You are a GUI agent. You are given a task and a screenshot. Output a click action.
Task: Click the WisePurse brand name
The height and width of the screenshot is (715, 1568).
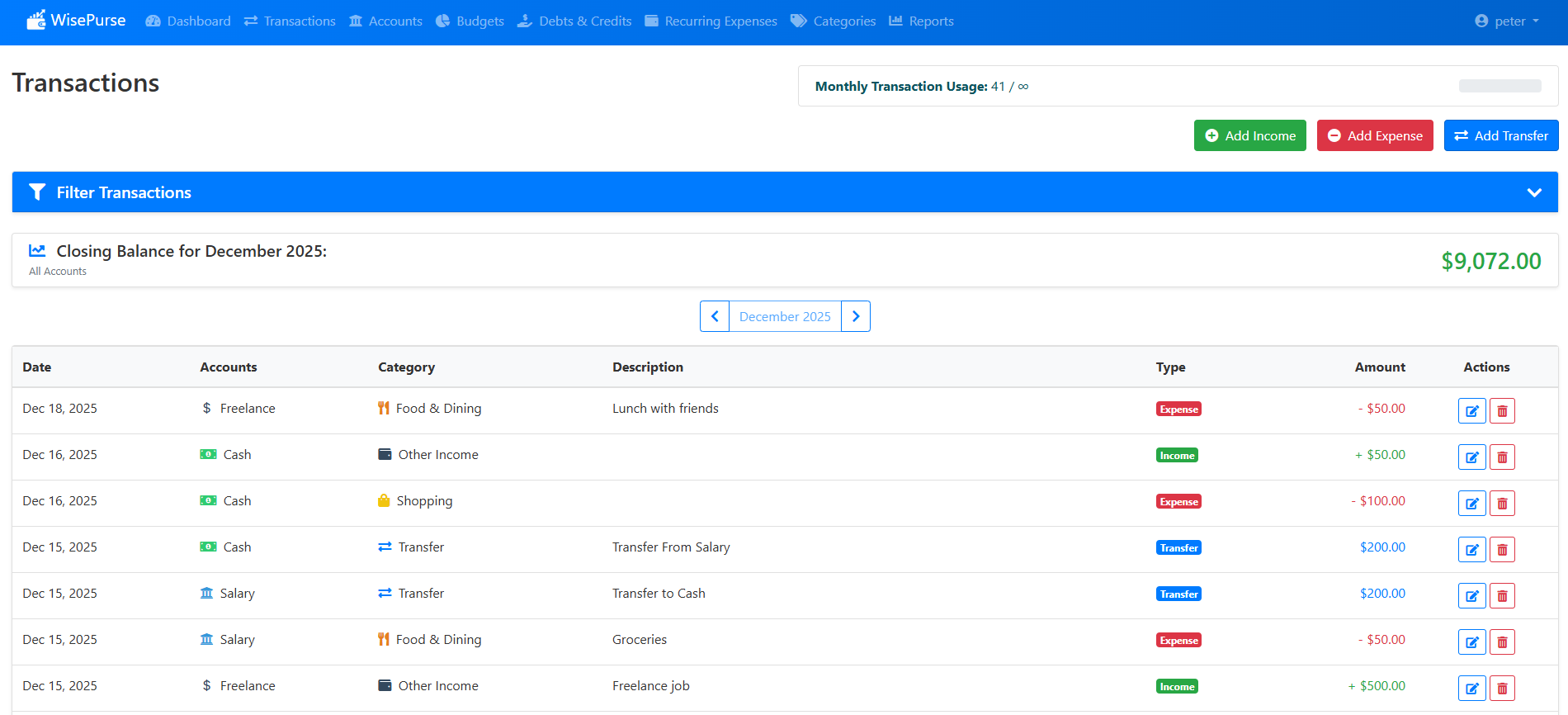point(88,20)
